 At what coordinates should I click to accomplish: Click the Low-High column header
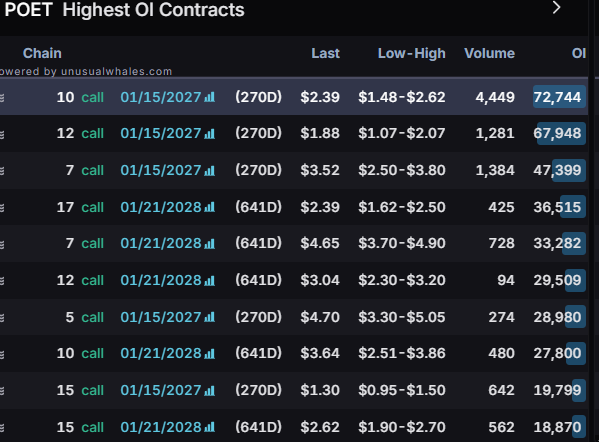[x=411, y=53]
